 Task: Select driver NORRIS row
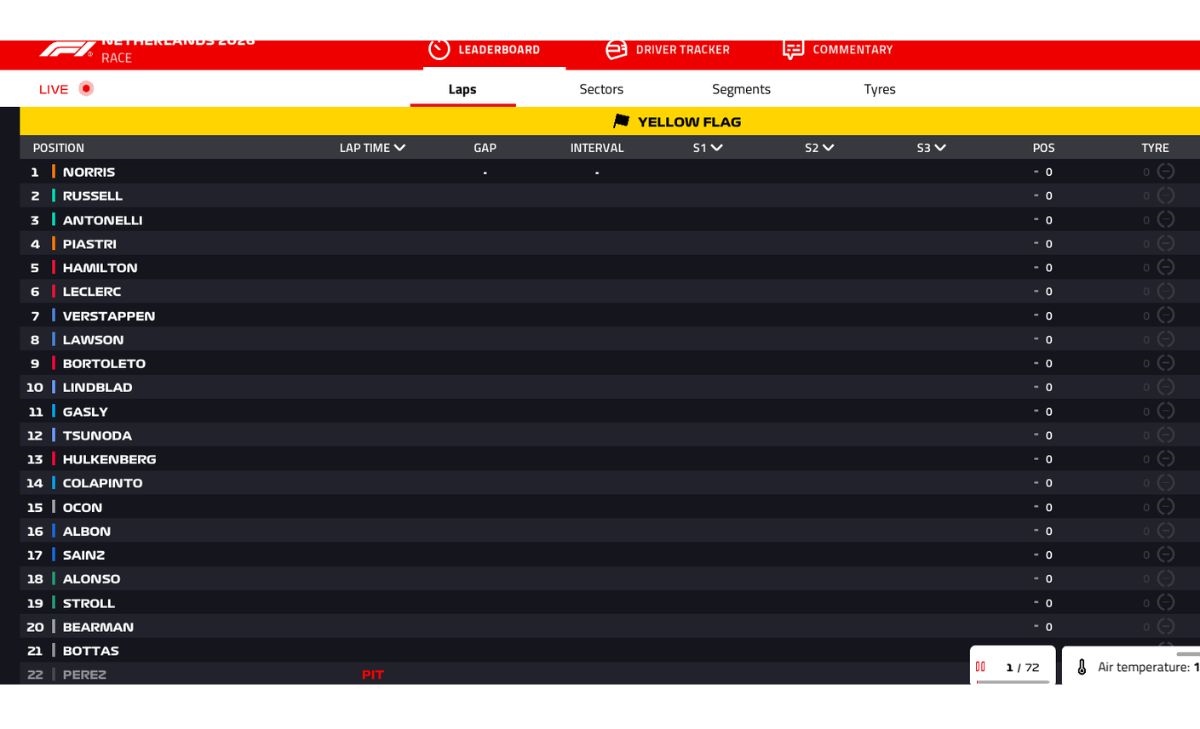coord(610,172)
